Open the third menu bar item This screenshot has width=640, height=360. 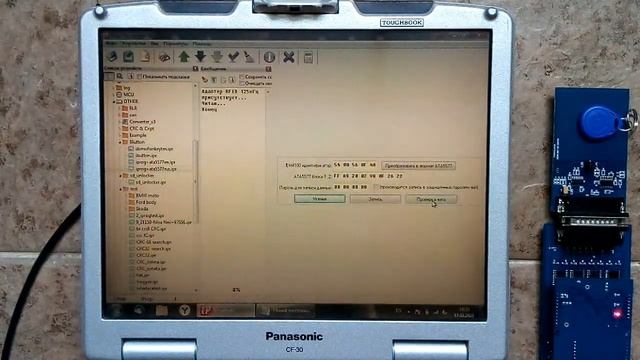[x=155, y=43]
